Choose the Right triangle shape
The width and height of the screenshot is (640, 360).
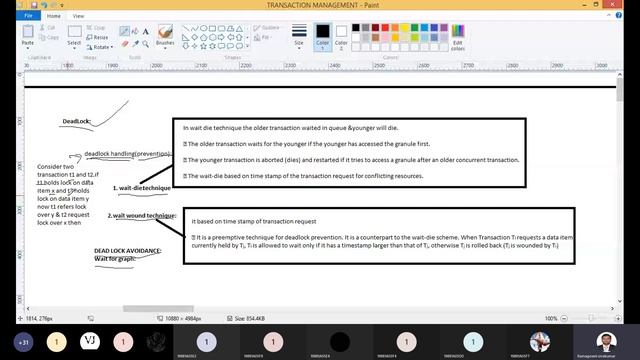click(186, 38)
